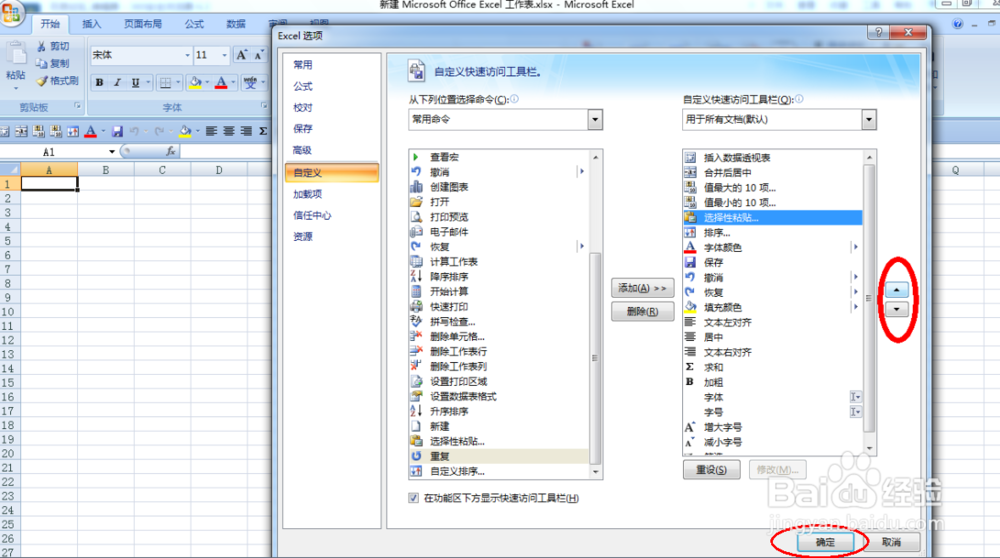Toggle Underline button in ribbon font group
The image size is (1000, 558).
pos(135,82)
